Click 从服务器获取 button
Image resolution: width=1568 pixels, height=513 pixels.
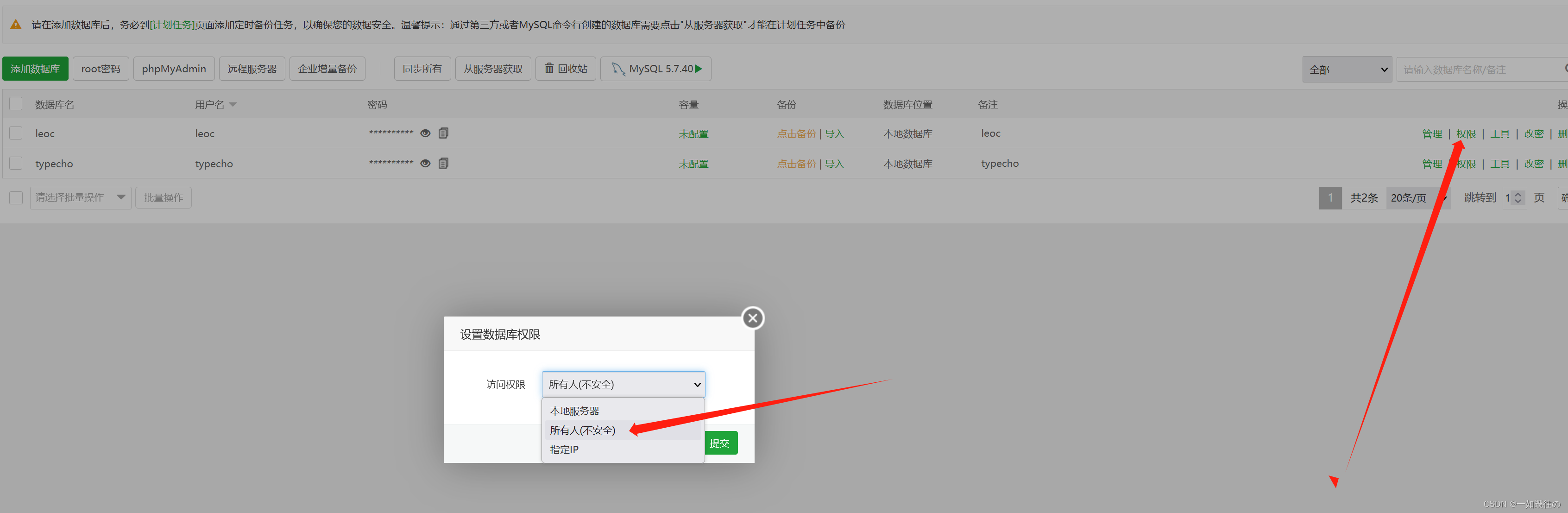tap(493, 69)
